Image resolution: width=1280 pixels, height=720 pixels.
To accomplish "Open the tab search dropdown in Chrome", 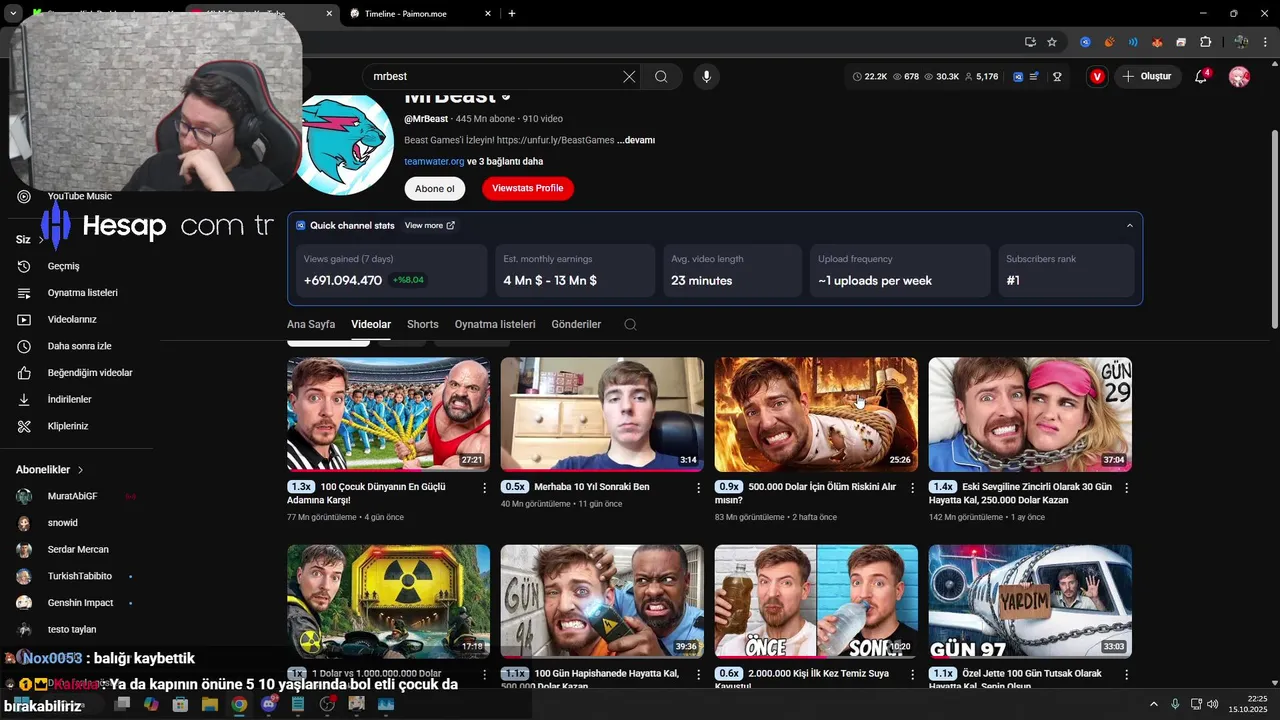I will pyautogui.click(x=13, y=13).
